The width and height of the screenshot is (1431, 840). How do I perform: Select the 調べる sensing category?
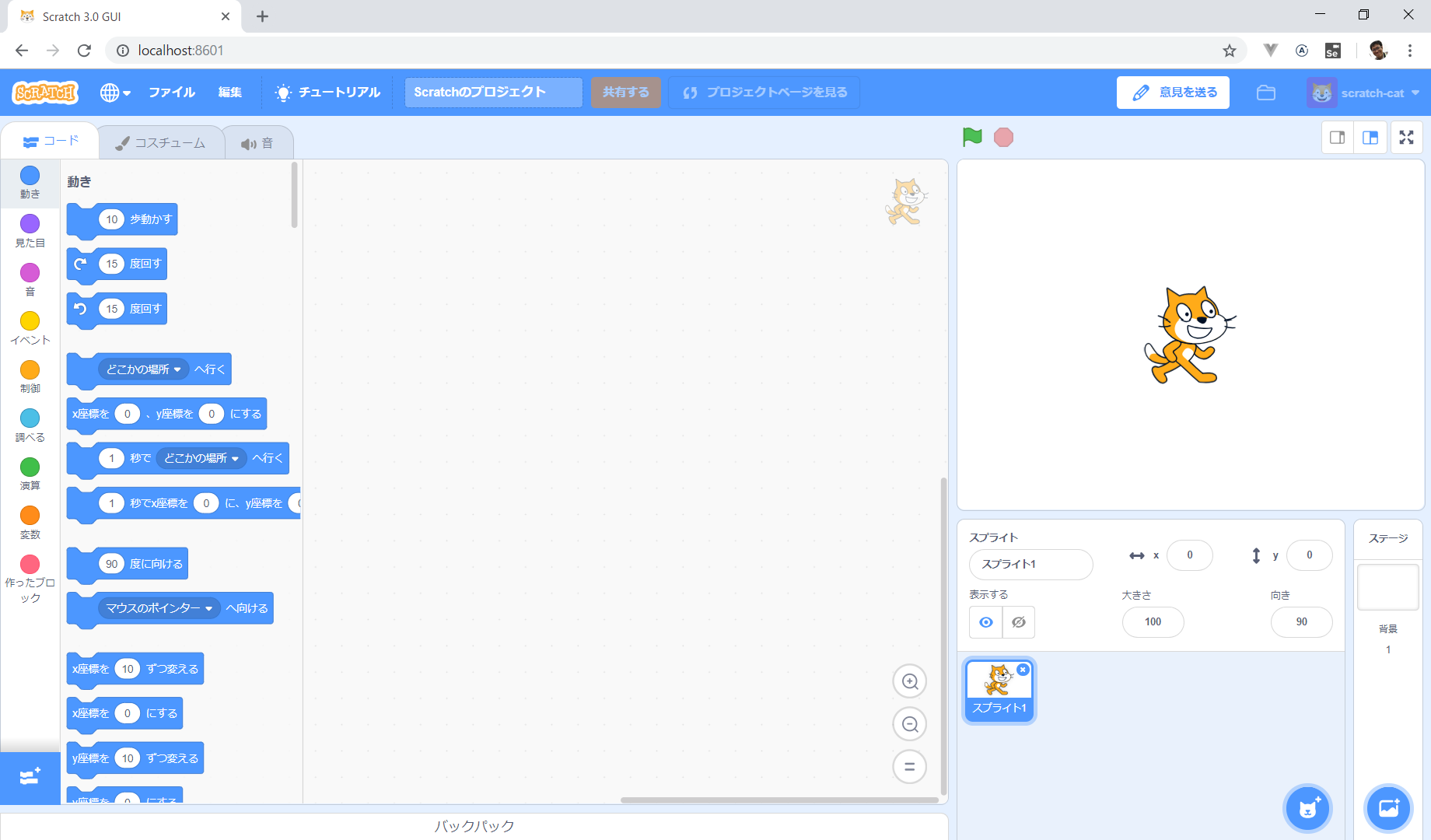click(30, 426)
